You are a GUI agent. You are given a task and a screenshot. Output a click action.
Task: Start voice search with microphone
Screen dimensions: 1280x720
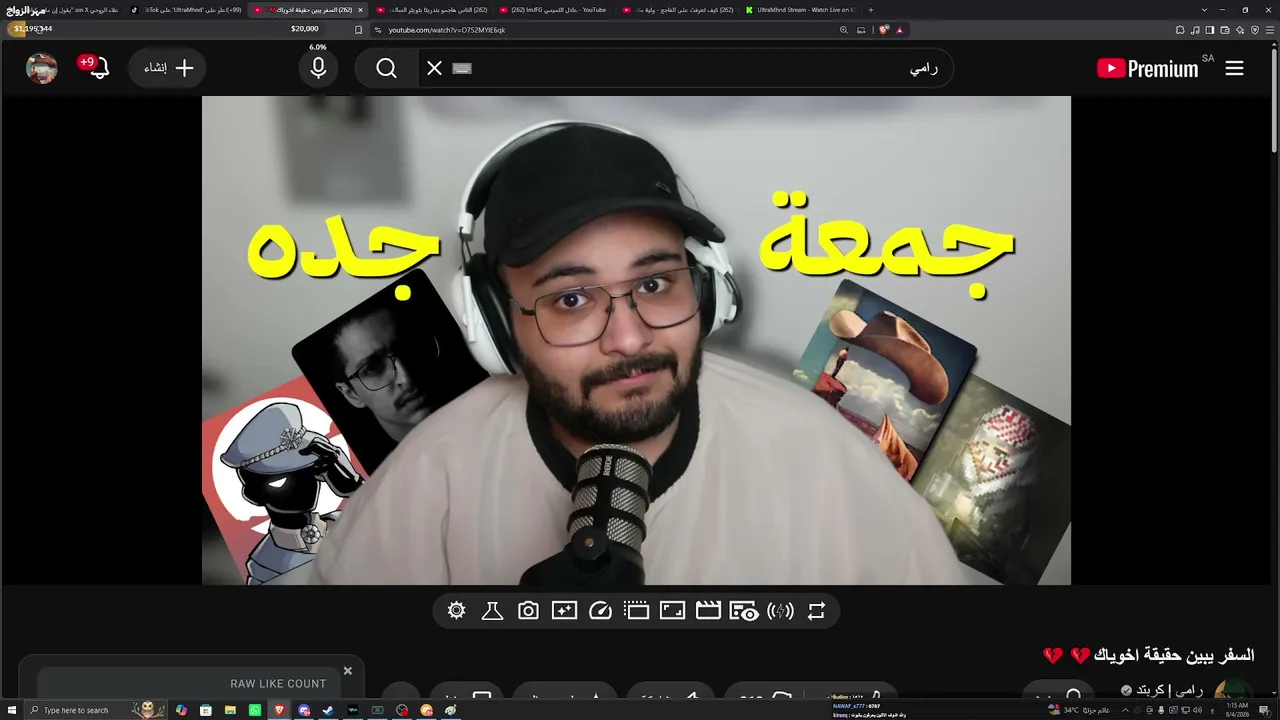coord(318,68)
